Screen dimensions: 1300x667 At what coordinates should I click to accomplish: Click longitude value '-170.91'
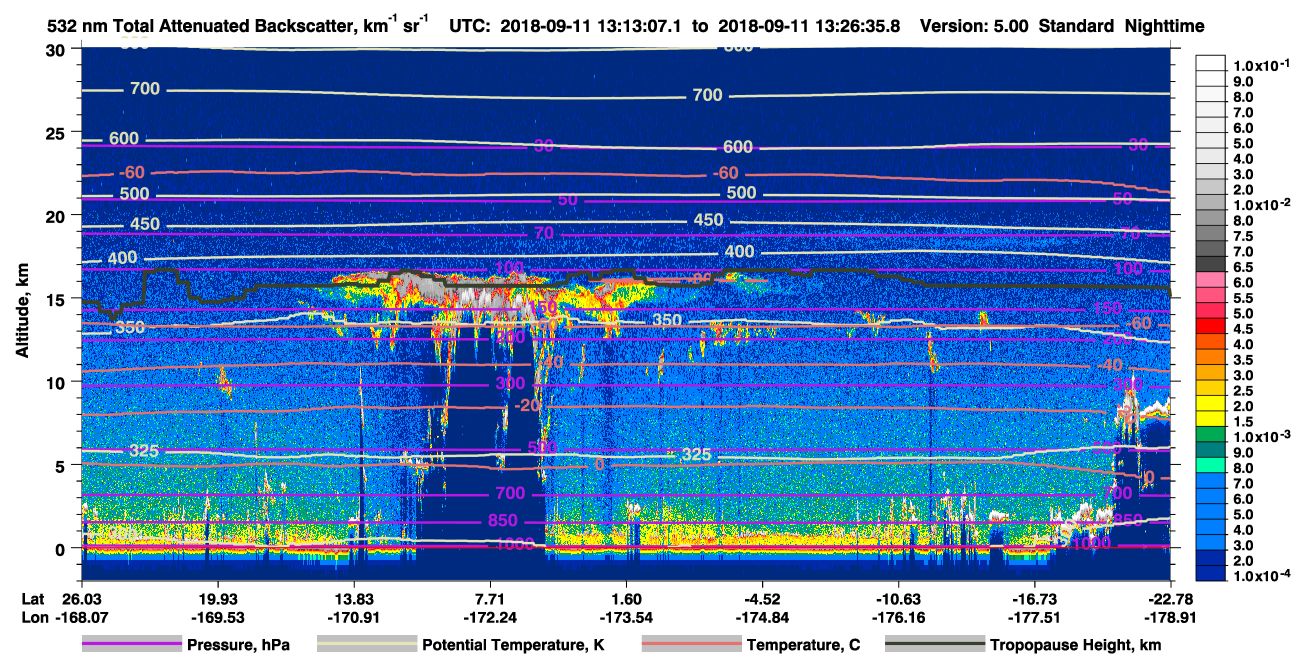354,617
